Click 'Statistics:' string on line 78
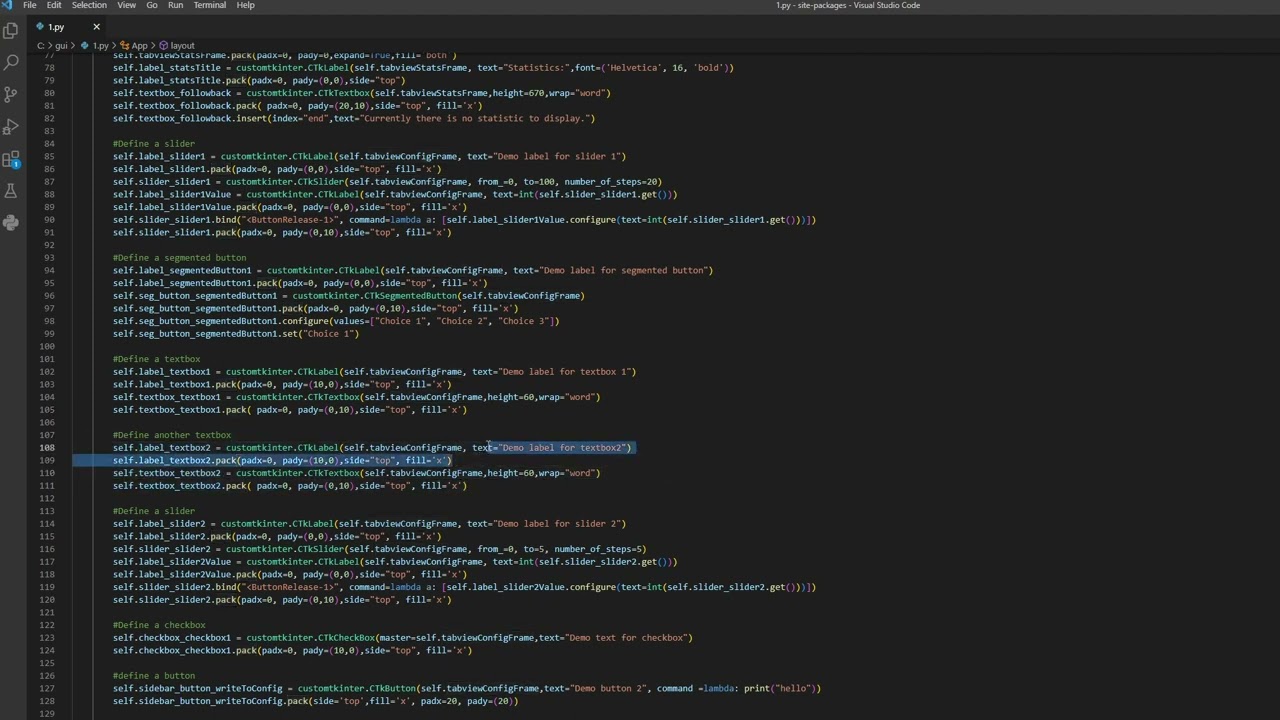Screen dimensions: 1280x720 [x=535, y=67]
